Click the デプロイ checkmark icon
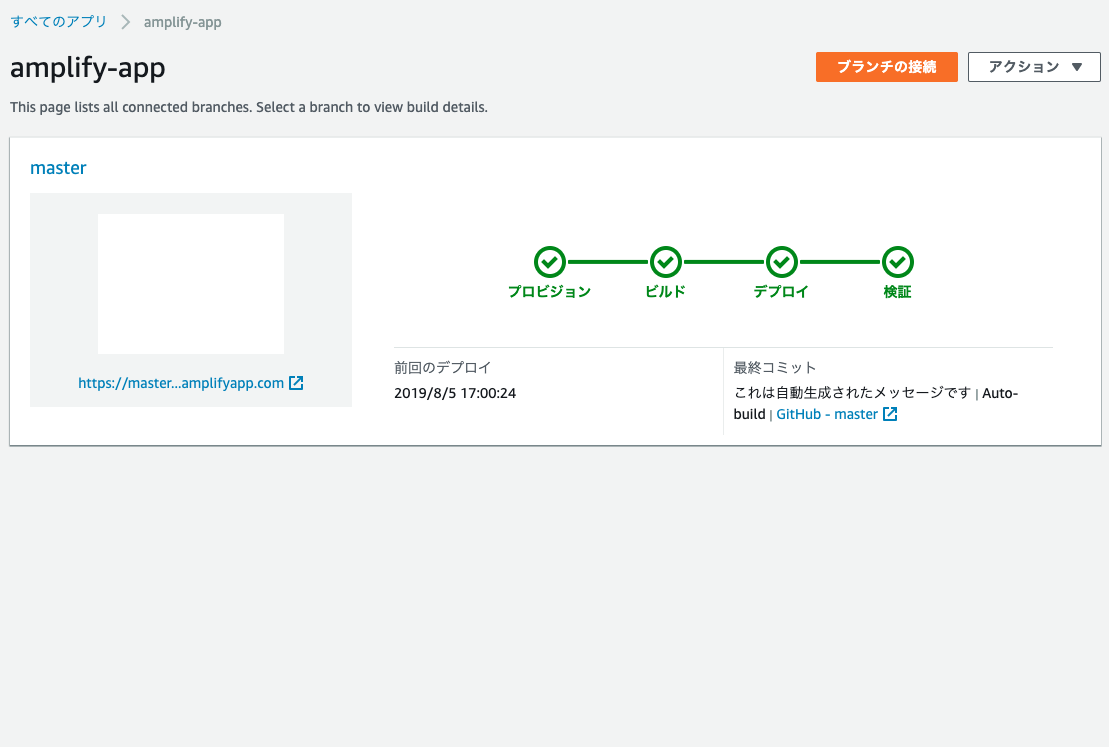 click(782, 262)
